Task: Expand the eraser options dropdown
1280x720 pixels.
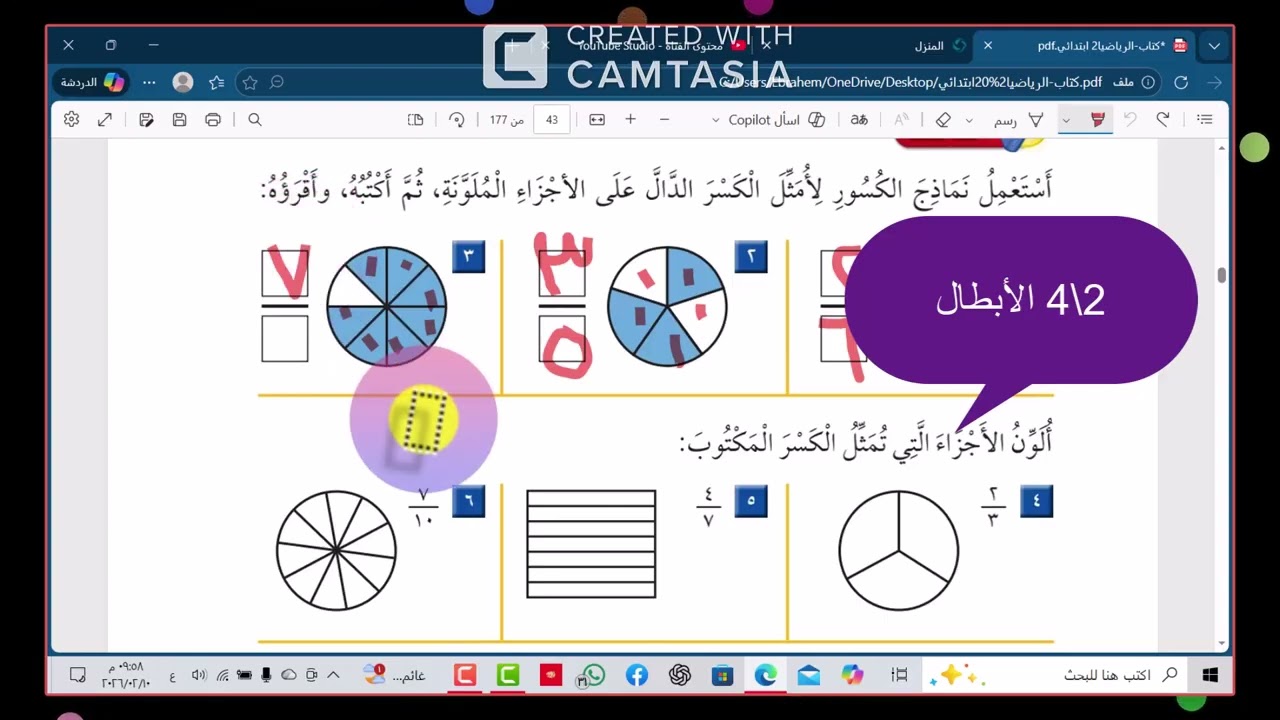Action: click(969, 120)
